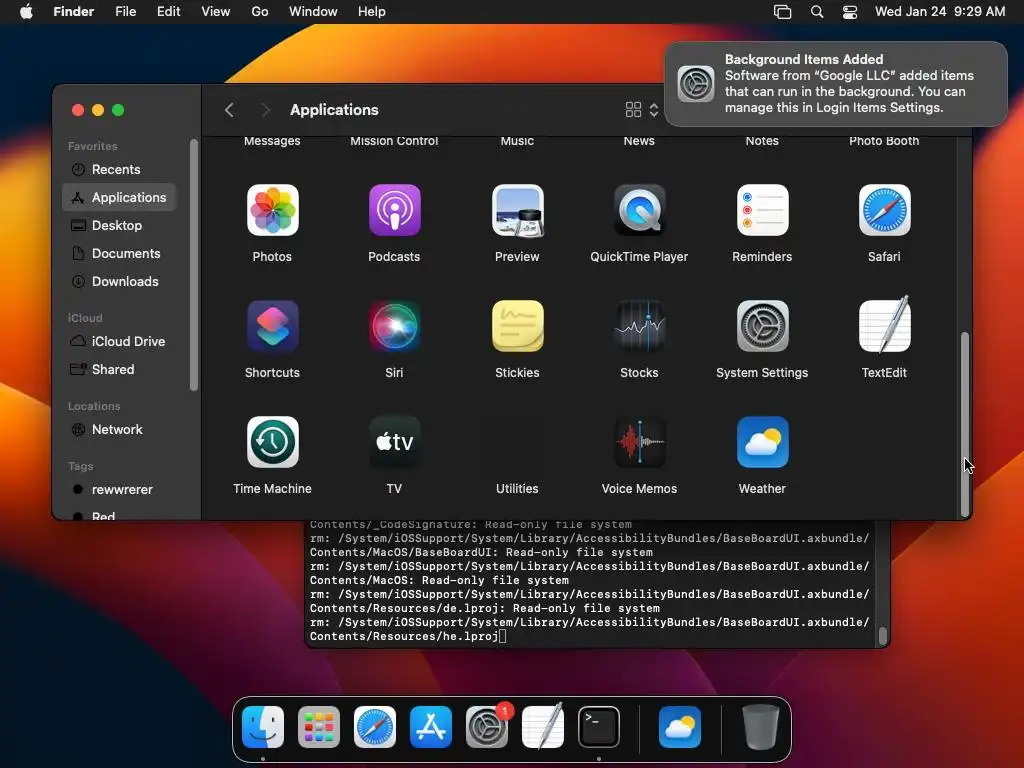Switch to Terminal via Dock icon
Viewport: 1024px width, 768px height.
[x=599, y=727]
